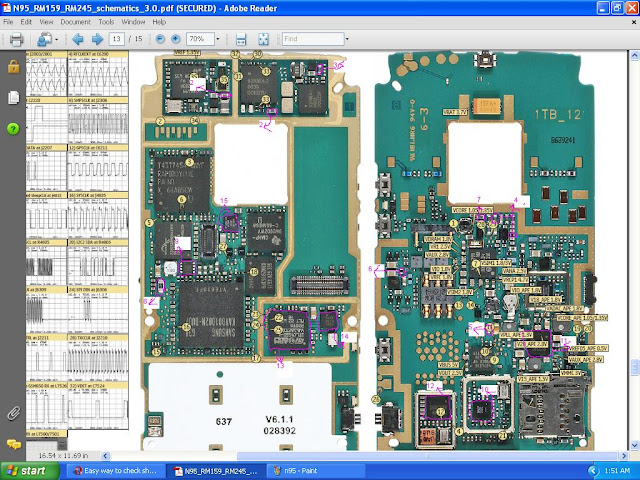Click the Find text search box
This screenshot has height=480, width=640.
coord(310,39)
